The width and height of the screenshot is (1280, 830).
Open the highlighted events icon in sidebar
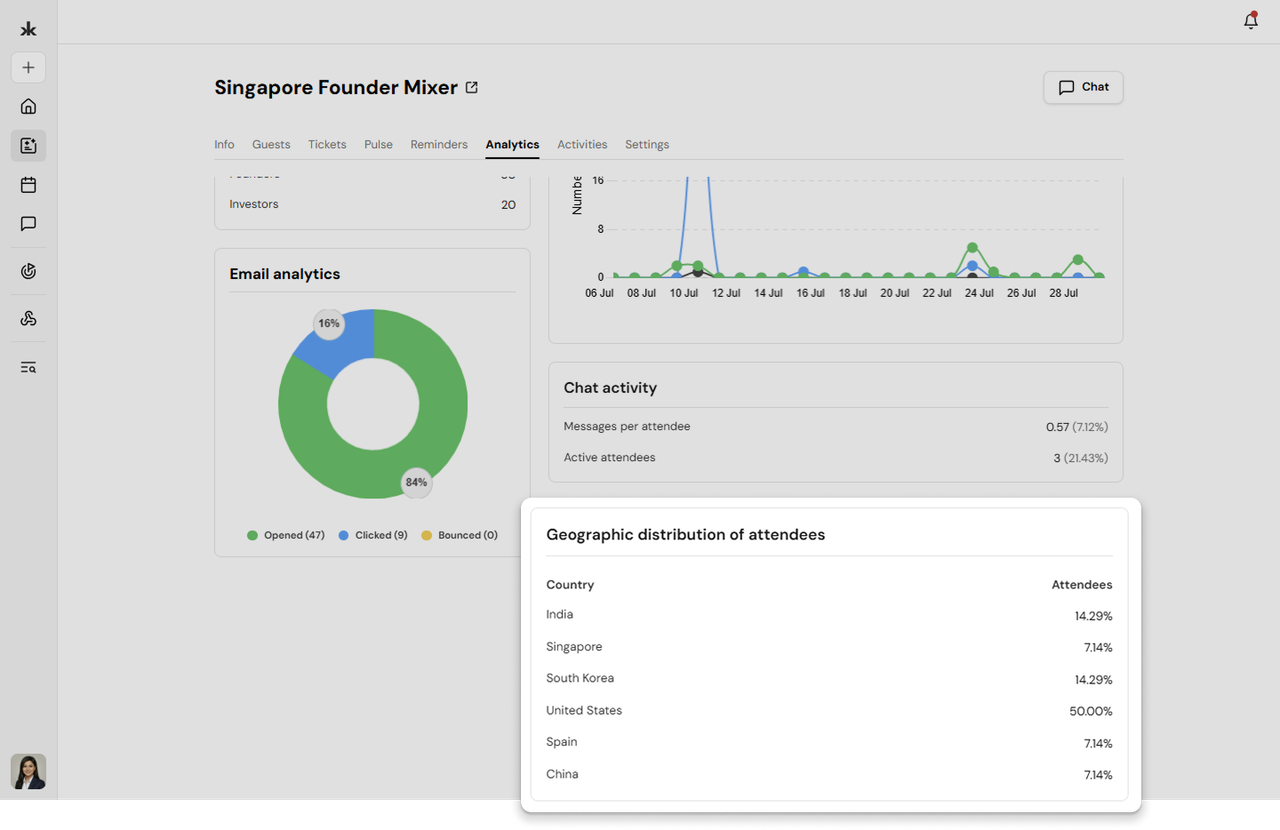click(x=28, y=146)
